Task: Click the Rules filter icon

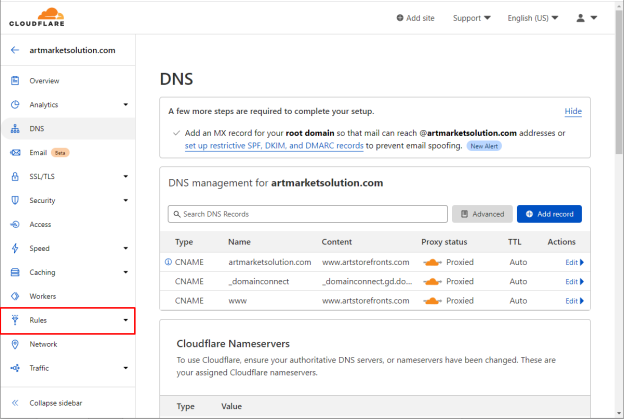Action: point(15,320)
